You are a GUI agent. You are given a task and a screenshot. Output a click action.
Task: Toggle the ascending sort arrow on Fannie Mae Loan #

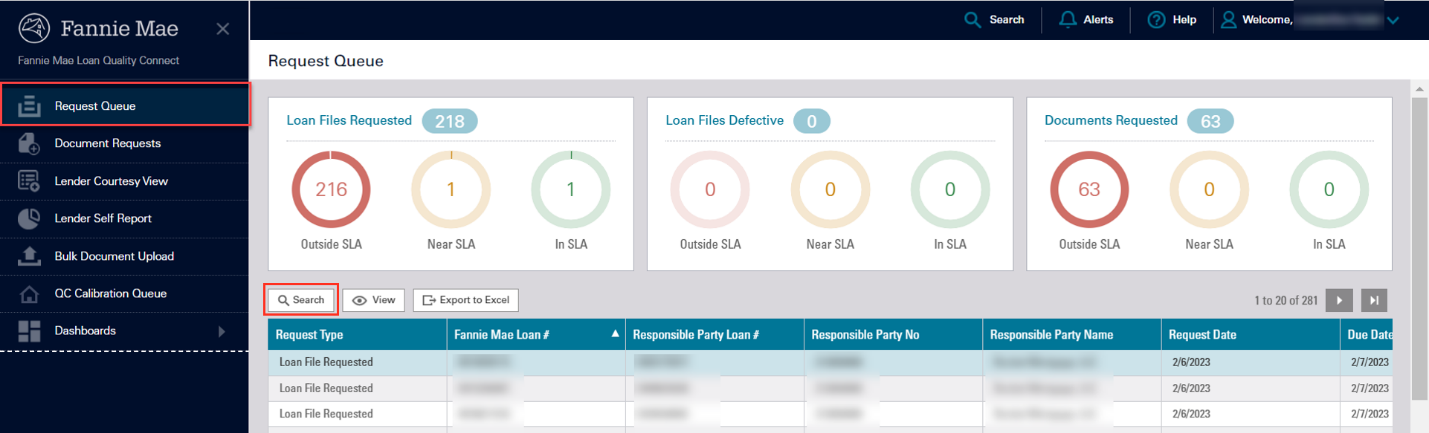pos(615,335)
